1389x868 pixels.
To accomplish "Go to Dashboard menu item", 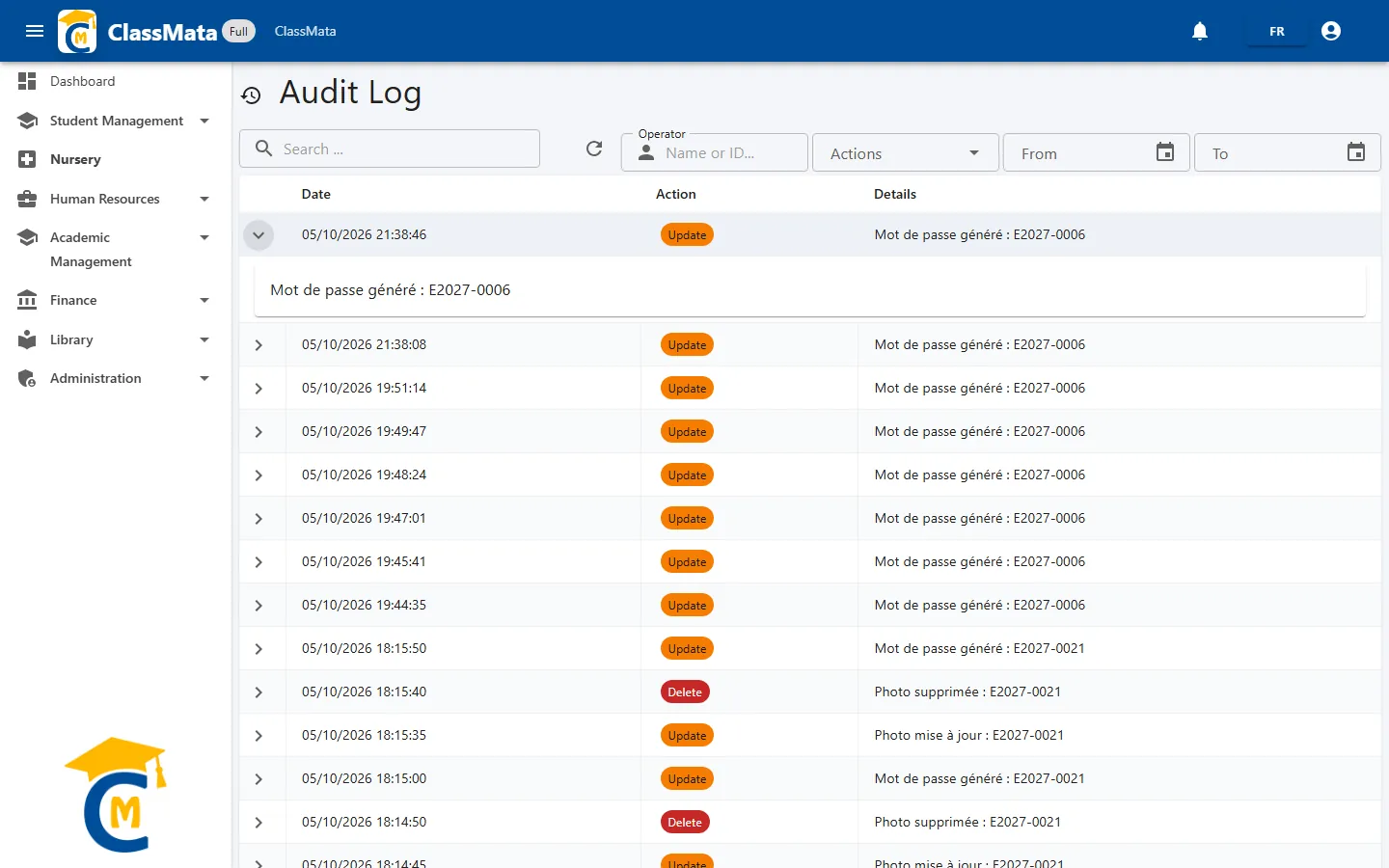I will point(82,81).
